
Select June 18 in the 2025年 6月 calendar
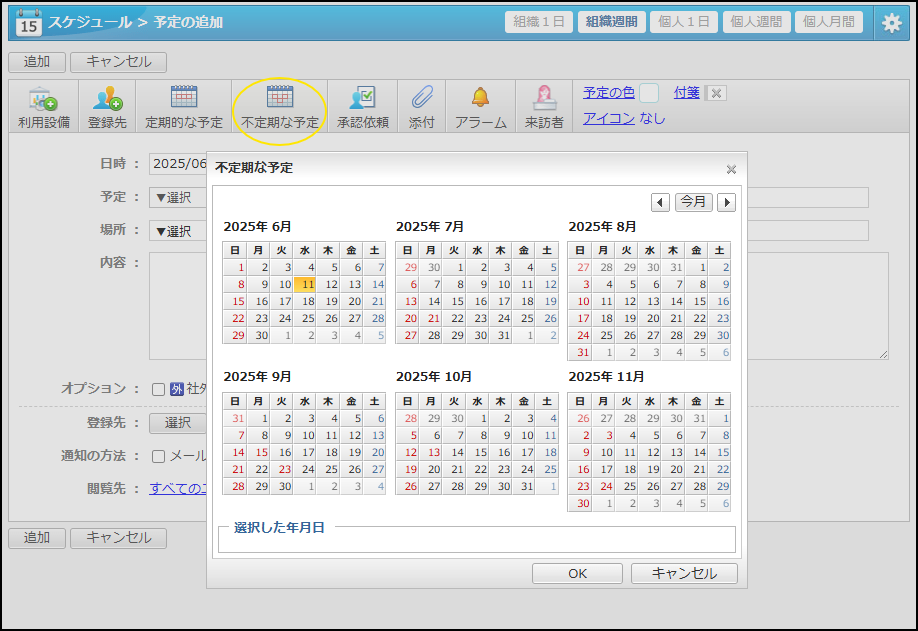[304, 301]
